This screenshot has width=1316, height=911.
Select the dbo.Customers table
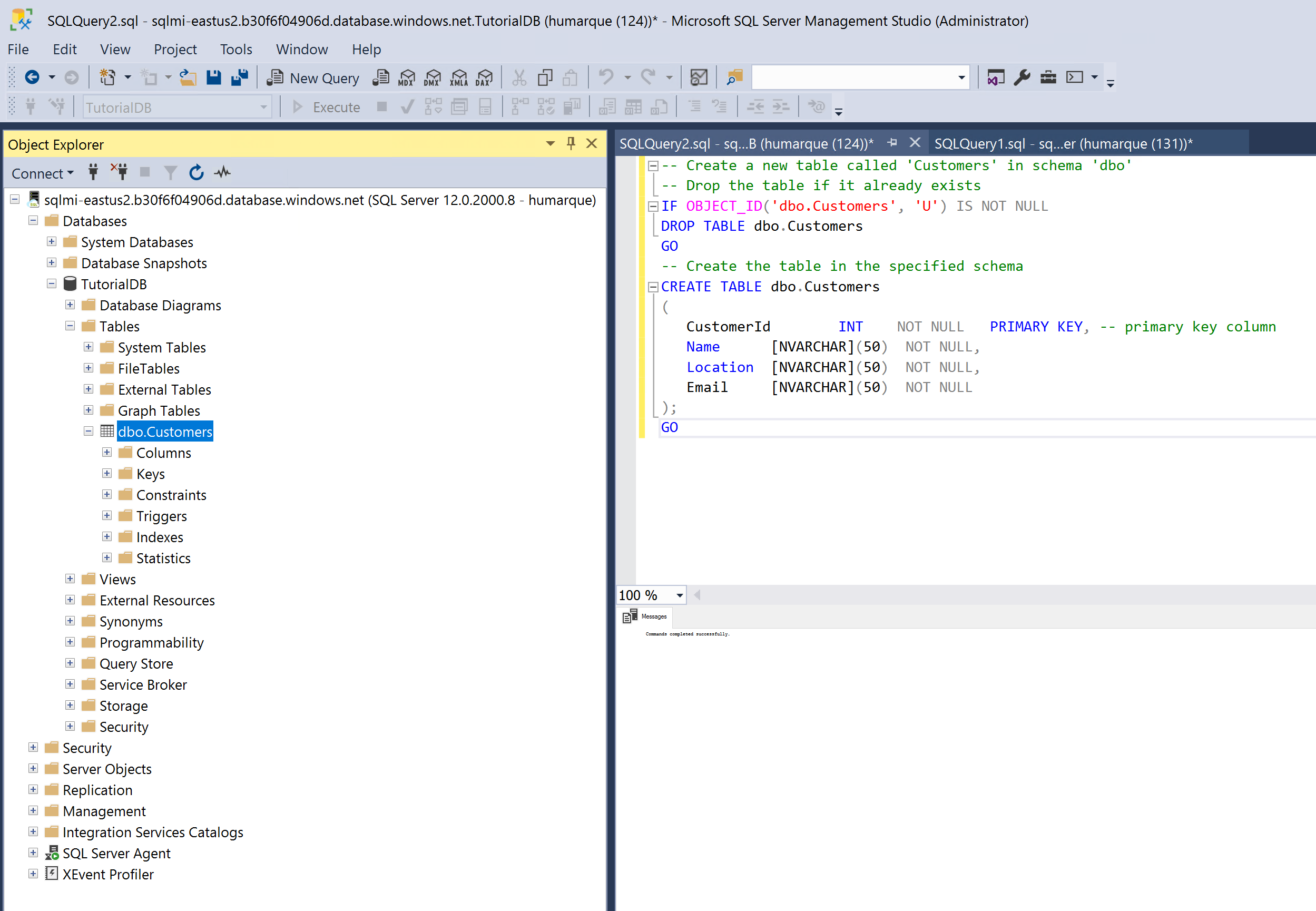tap(165, 432)
